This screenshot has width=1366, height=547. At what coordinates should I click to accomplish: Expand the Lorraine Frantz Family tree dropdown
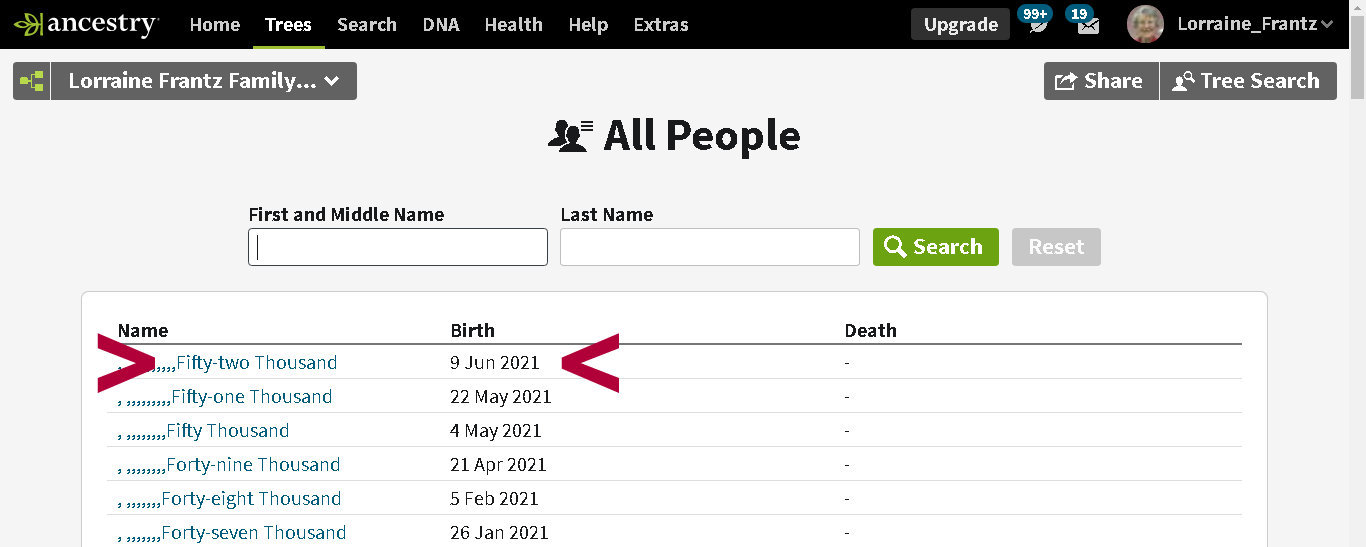pos(204,81)
